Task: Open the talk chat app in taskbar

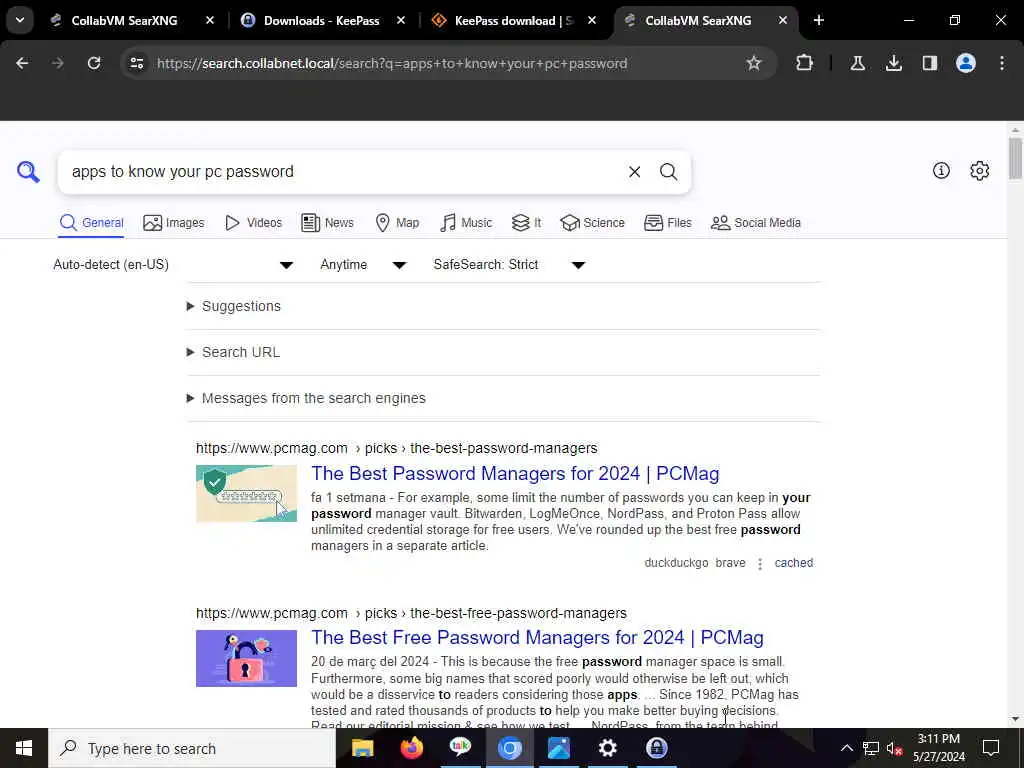Action: tap(460, 748)
